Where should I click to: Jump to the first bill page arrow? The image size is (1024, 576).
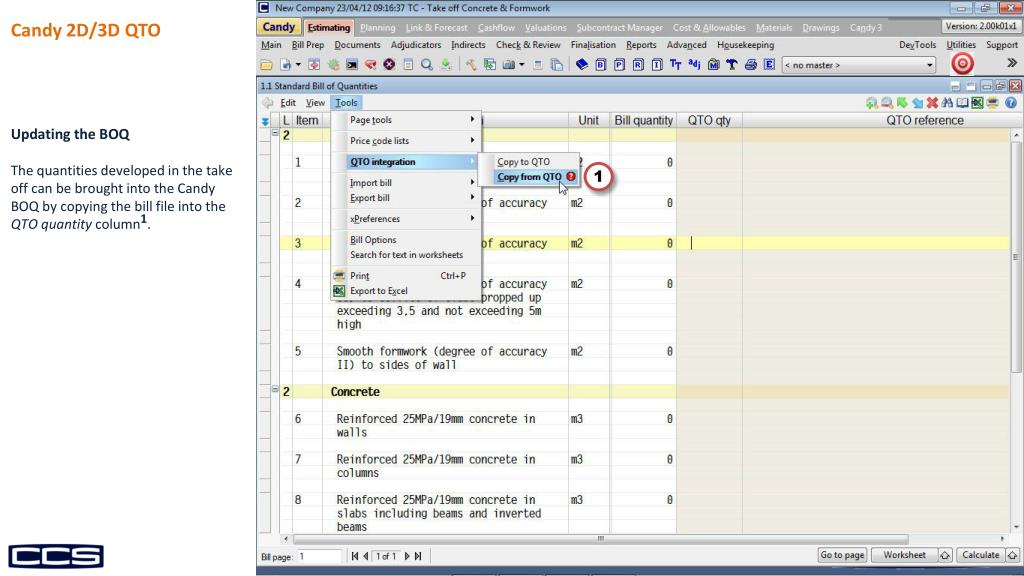355,556
